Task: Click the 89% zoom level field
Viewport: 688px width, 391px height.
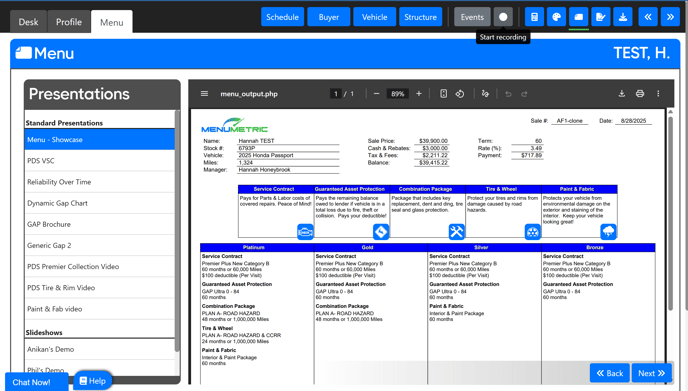Action: [398, 93]
